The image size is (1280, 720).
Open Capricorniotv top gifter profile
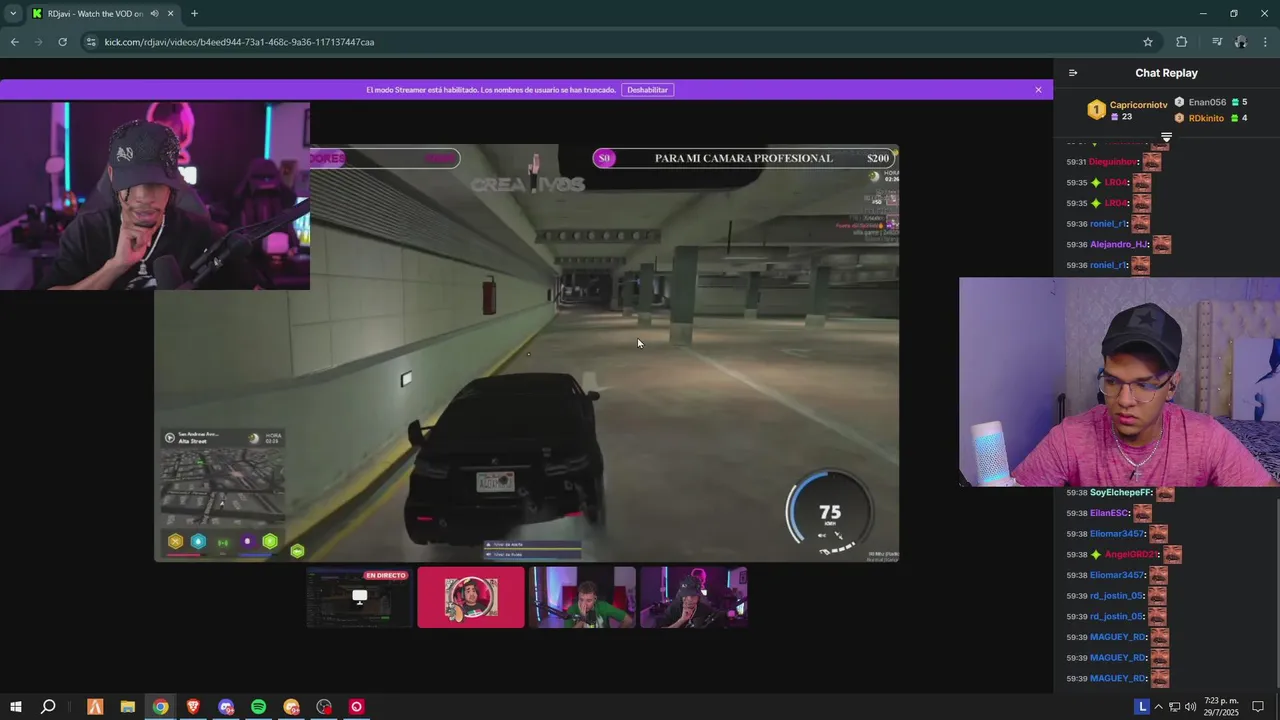point(1138,105)
